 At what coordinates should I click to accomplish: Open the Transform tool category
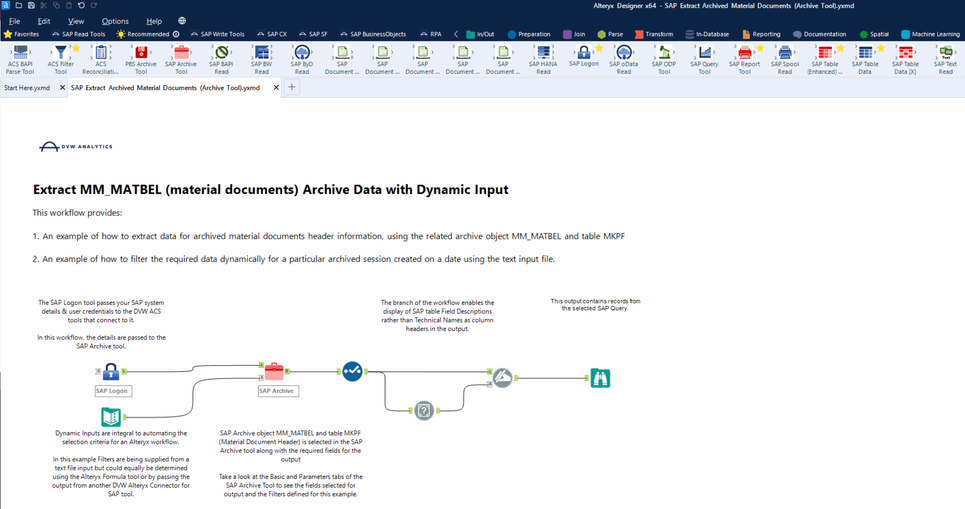[x=654, y=34]
